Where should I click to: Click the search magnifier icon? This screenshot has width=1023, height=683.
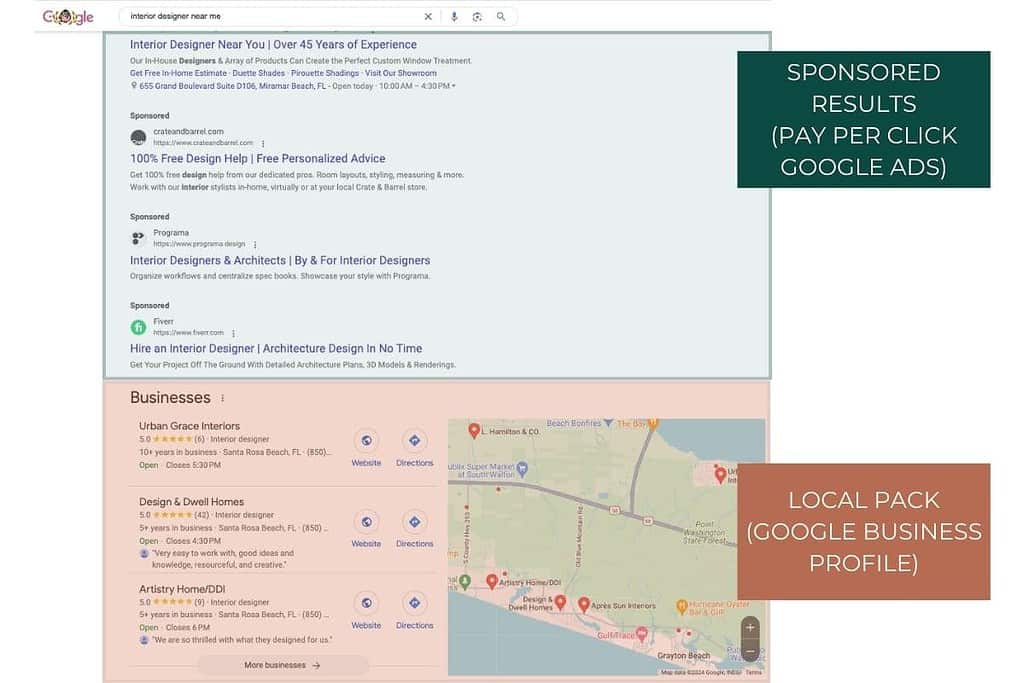pyautogui.click(x=500, y=16)
